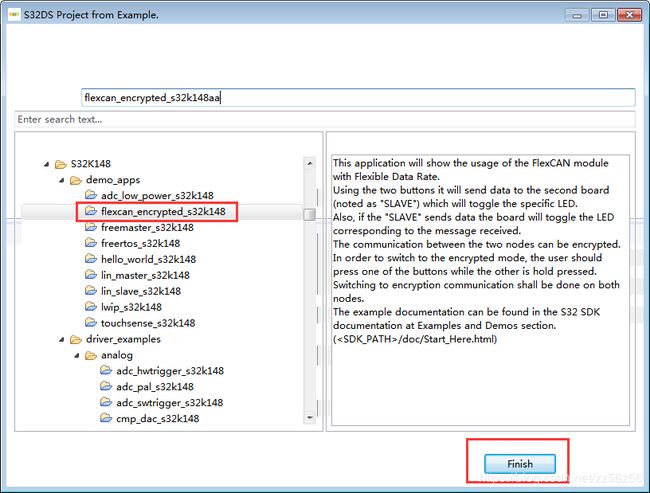Select the freertos_s32k148 example
The image size is (650, 493).
coord(141,243)
